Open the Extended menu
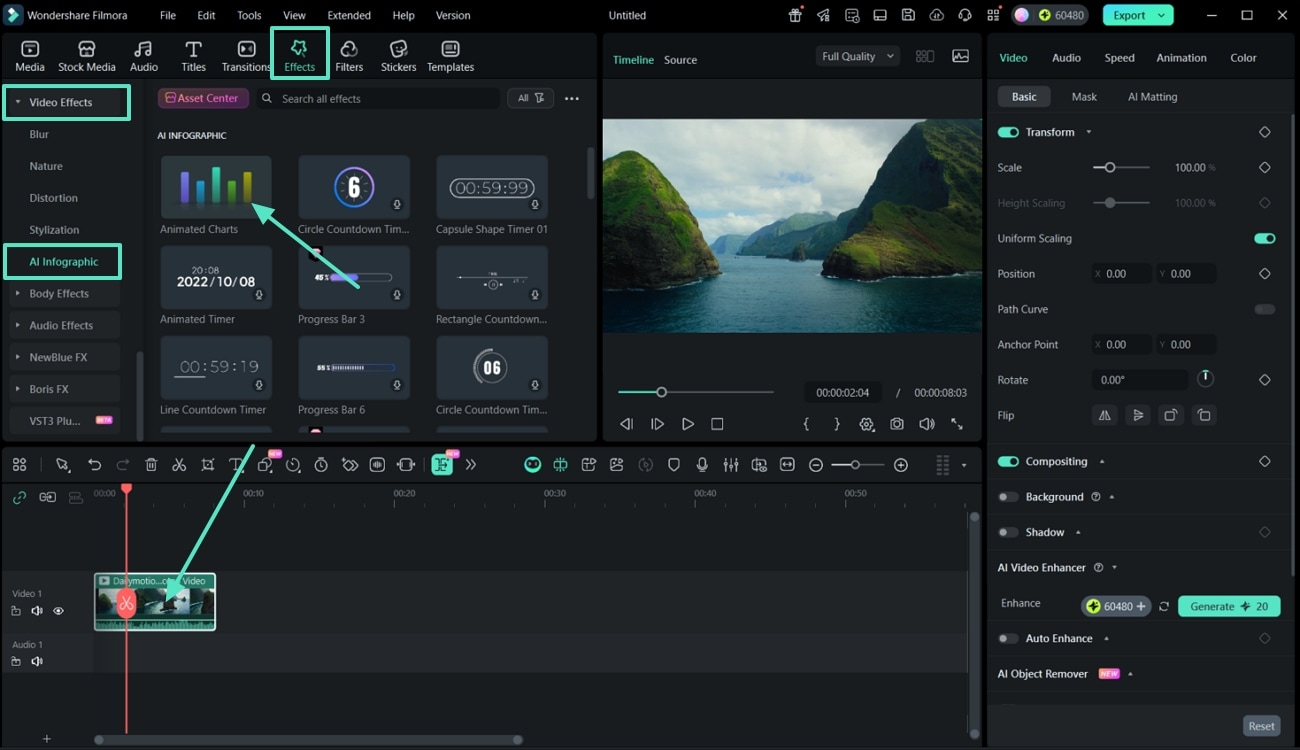Screen dimensions: 1300x750 (x=349, y=15)
